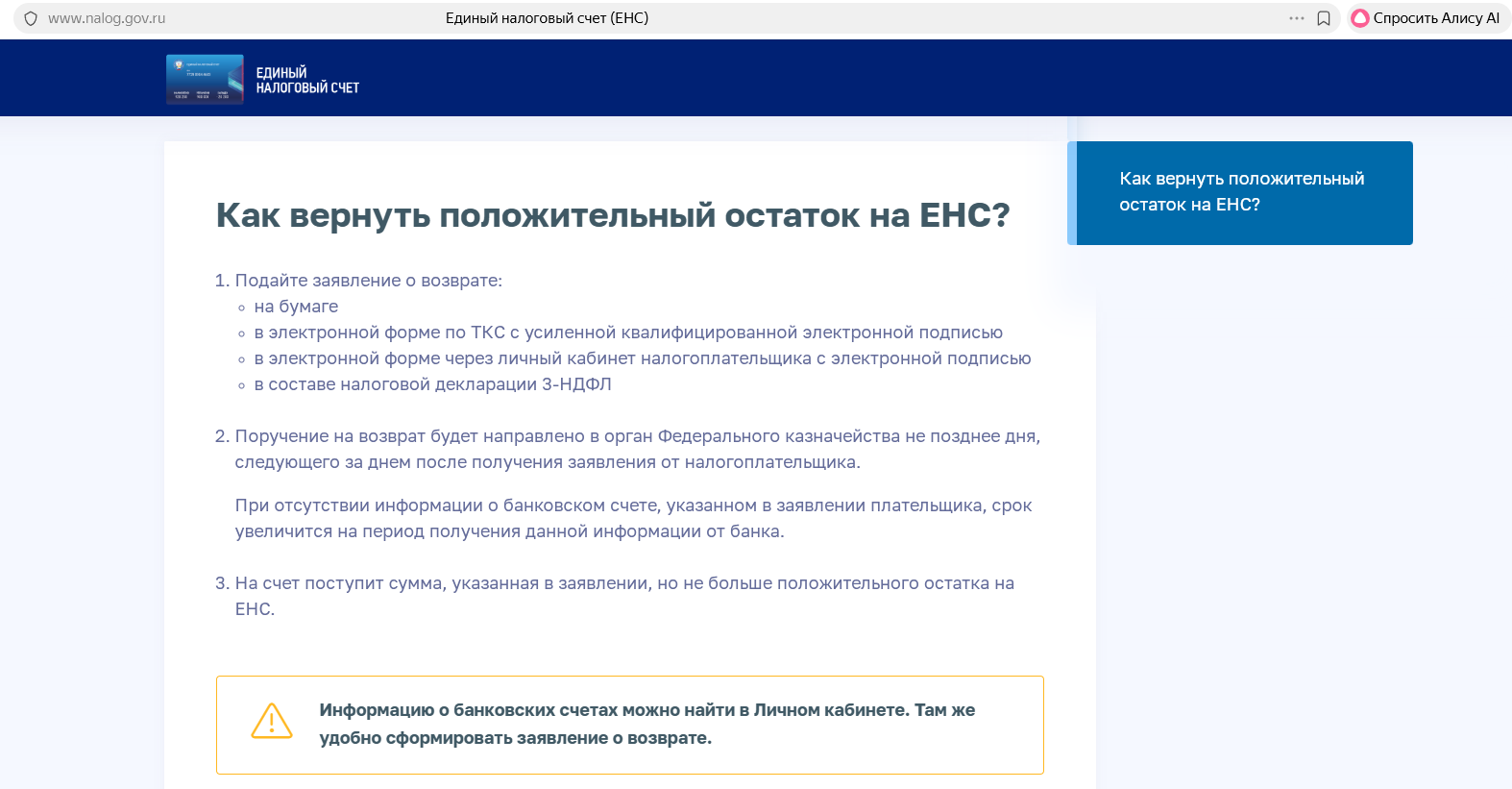The height and width of the screenshot is (789, 1512).
Task: Click the www.nalog.gov.ru address field
Action: [107, 18]
